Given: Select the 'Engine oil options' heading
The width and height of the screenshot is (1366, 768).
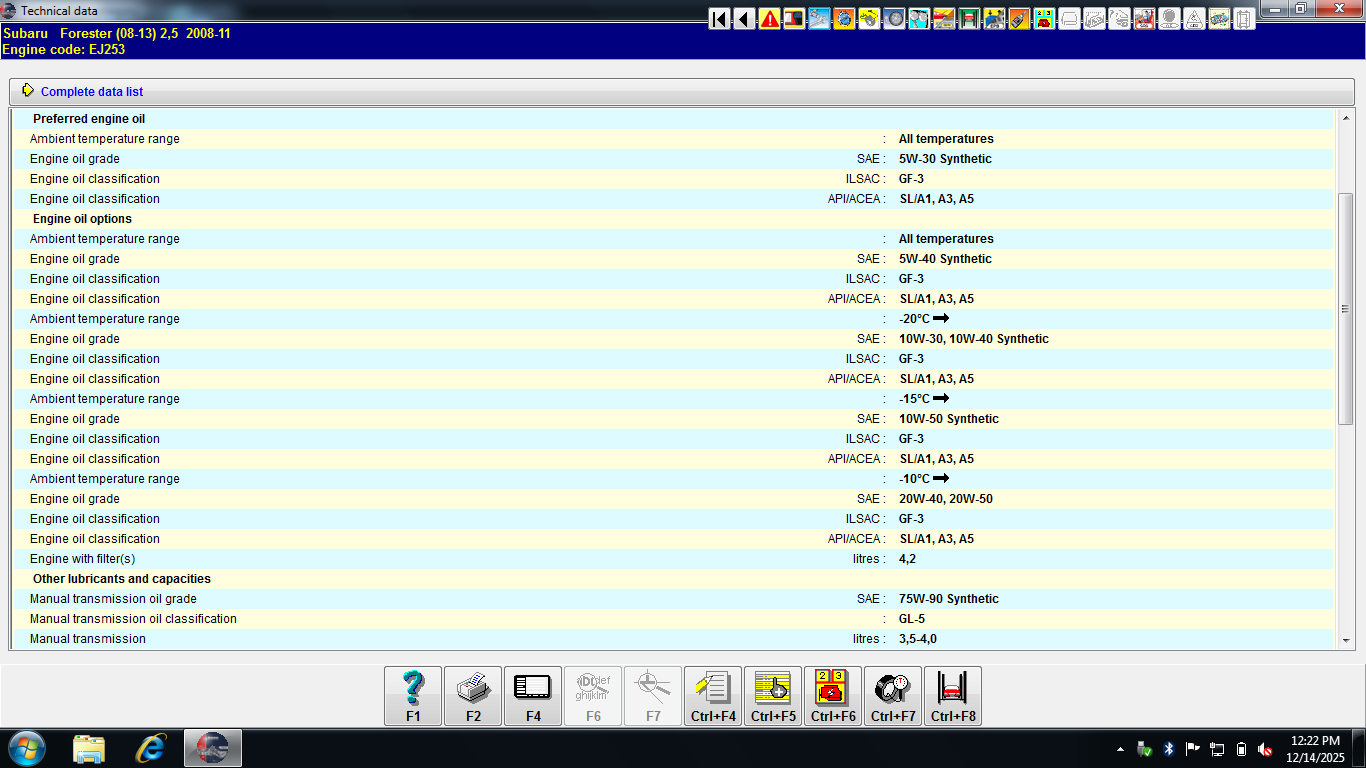Looking at the screenshot, I should click(x=82, y=219).
